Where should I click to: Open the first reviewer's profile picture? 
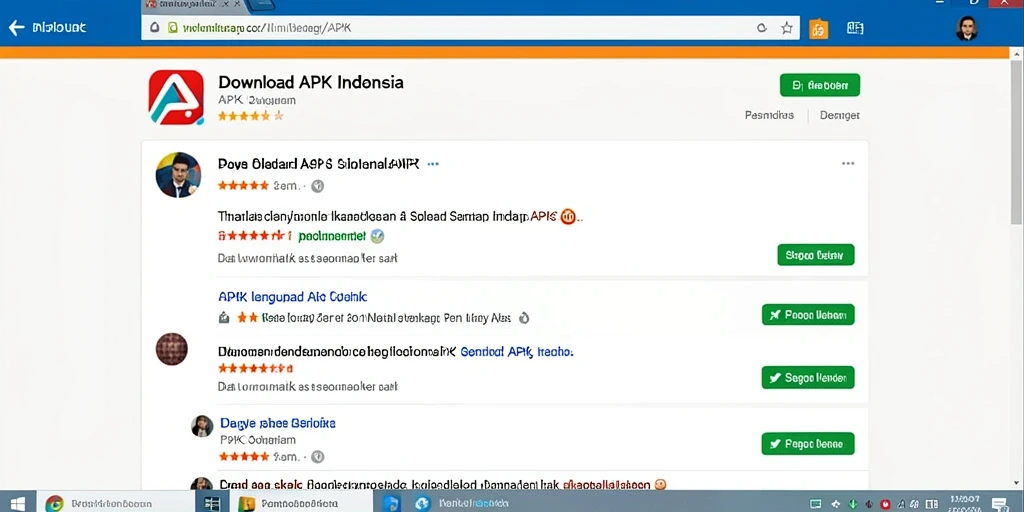[x=178, y=175]
